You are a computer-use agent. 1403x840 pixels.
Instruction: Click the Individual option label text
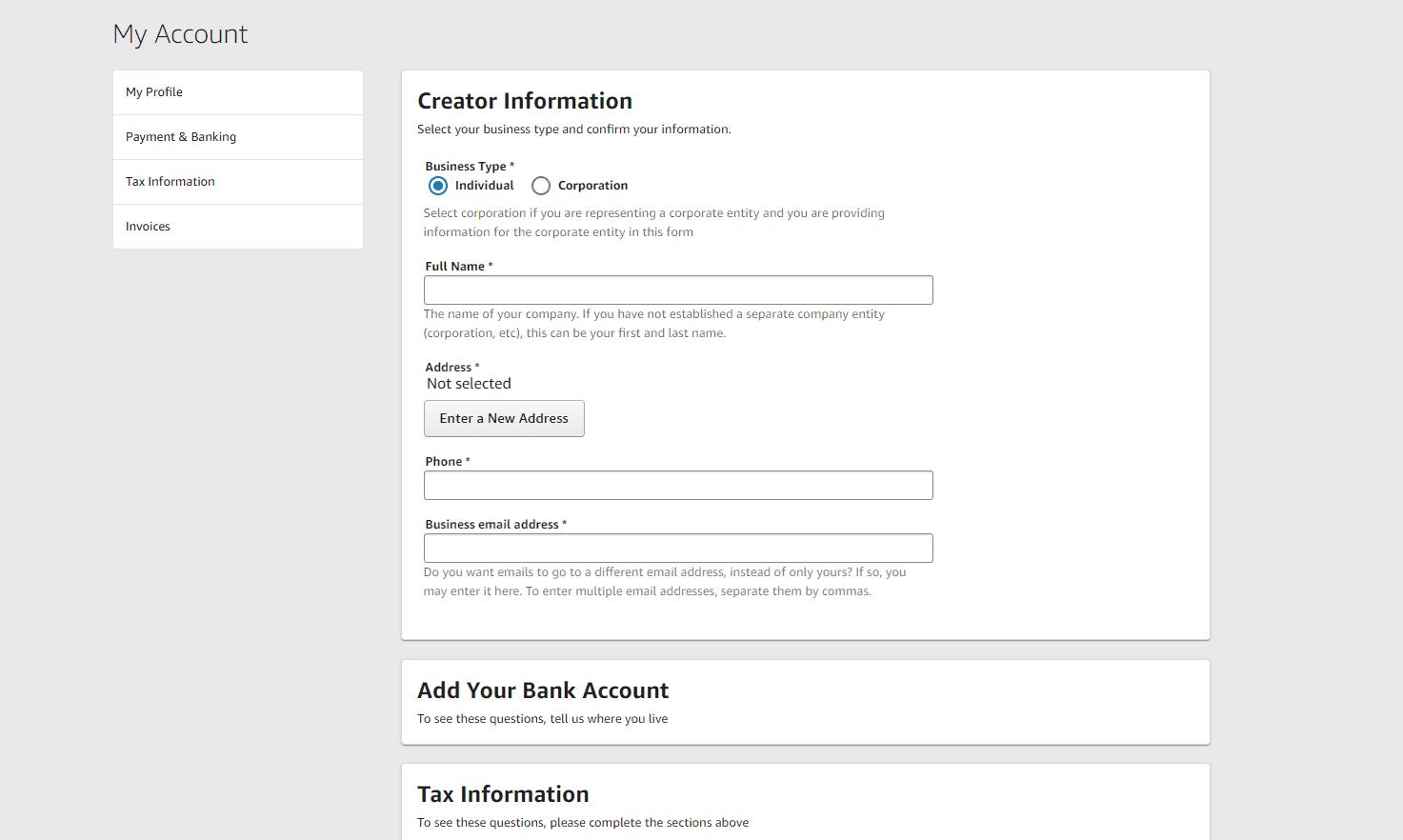point(484,186)
